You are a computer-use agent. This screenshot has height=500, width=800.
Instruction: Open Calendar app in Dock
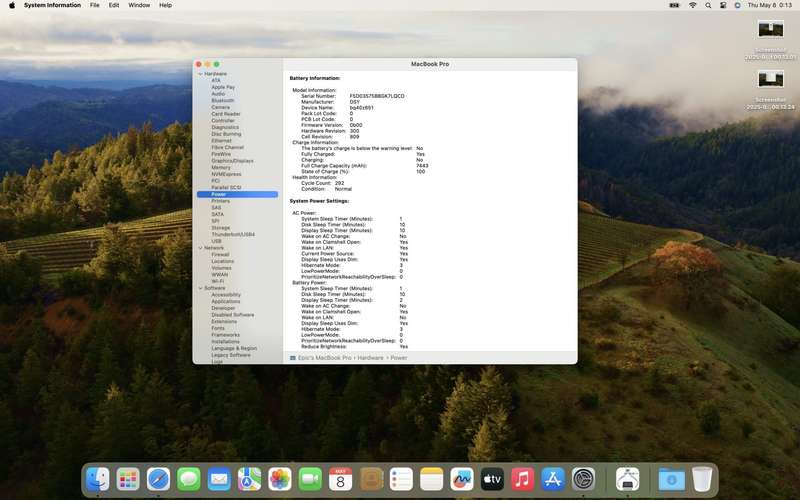pyautogui.click(x=340, y=480)
